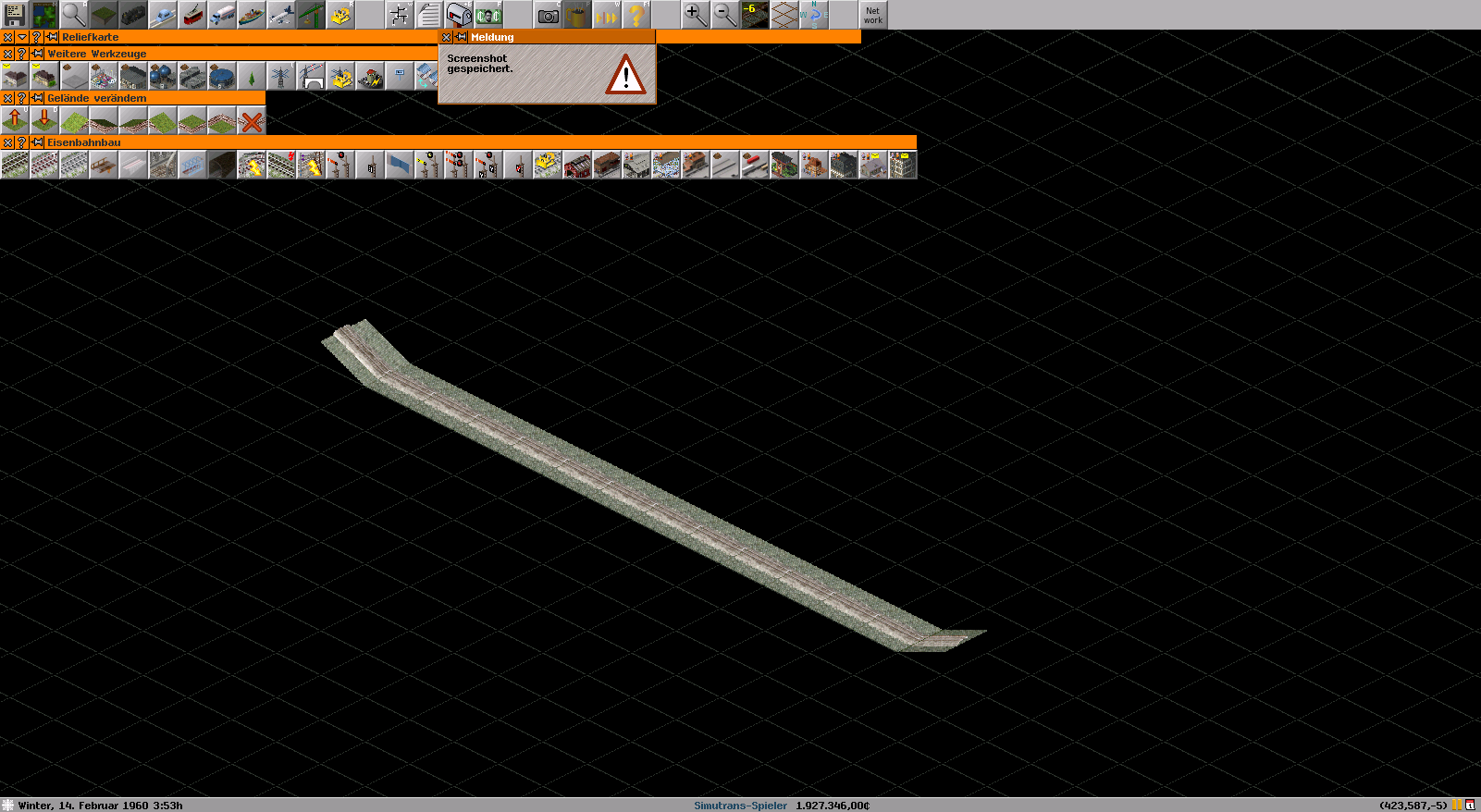Open the tram construction toolbar
The width and height of the screenshot is (1481, 812).
(x=191, y=14)
